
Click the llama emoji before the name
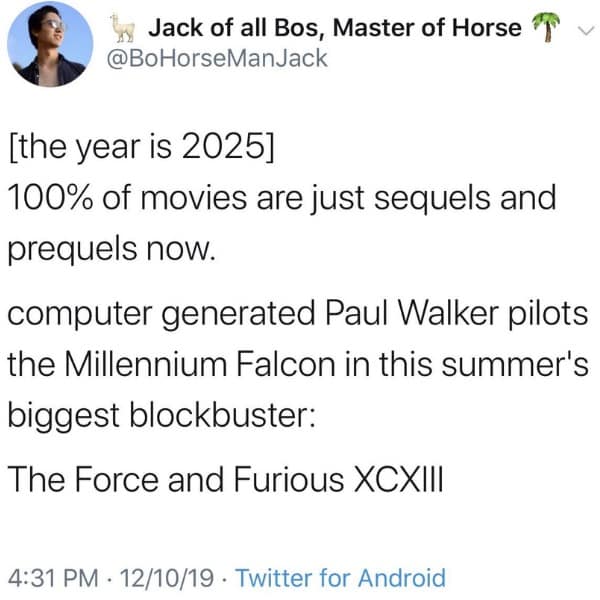(x=127, y=28)
